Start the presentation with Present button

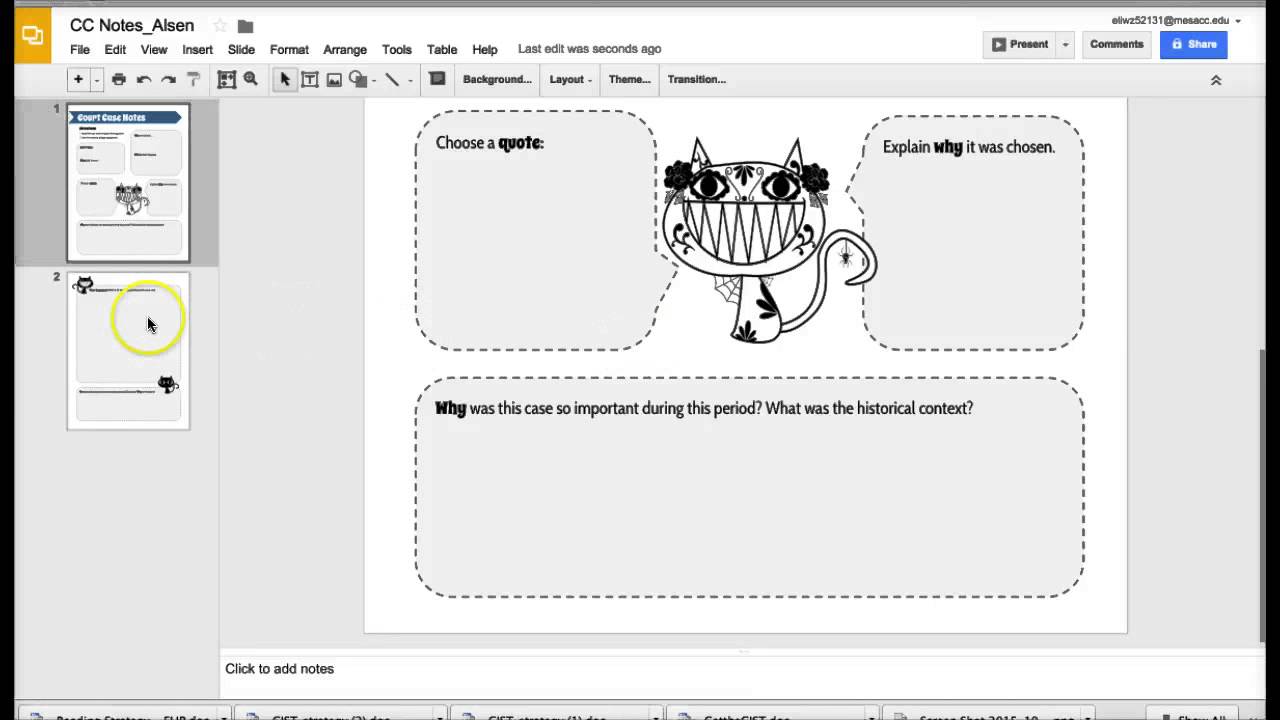[1020, 44]
